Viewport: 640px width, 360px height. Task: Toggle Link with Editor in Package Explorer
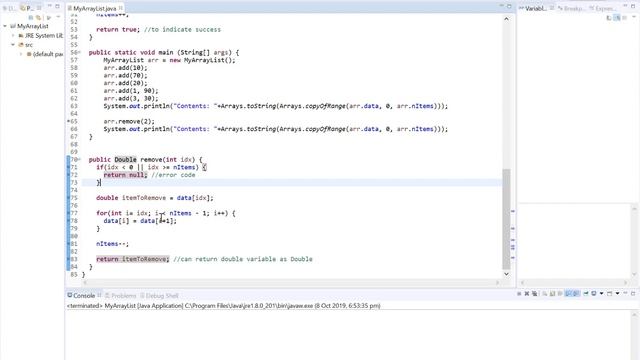click(38, 18)
